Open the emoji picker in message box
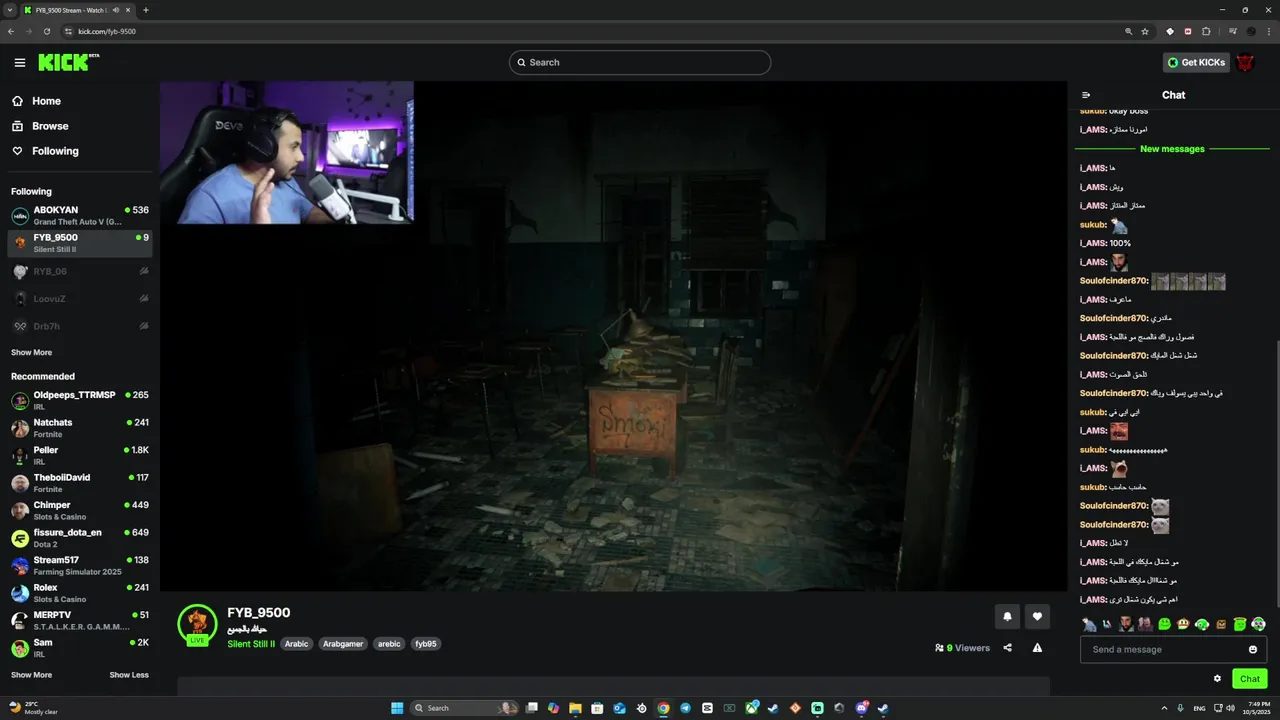The width and height of the screenshot is (1280, 720). [1253, 649]
